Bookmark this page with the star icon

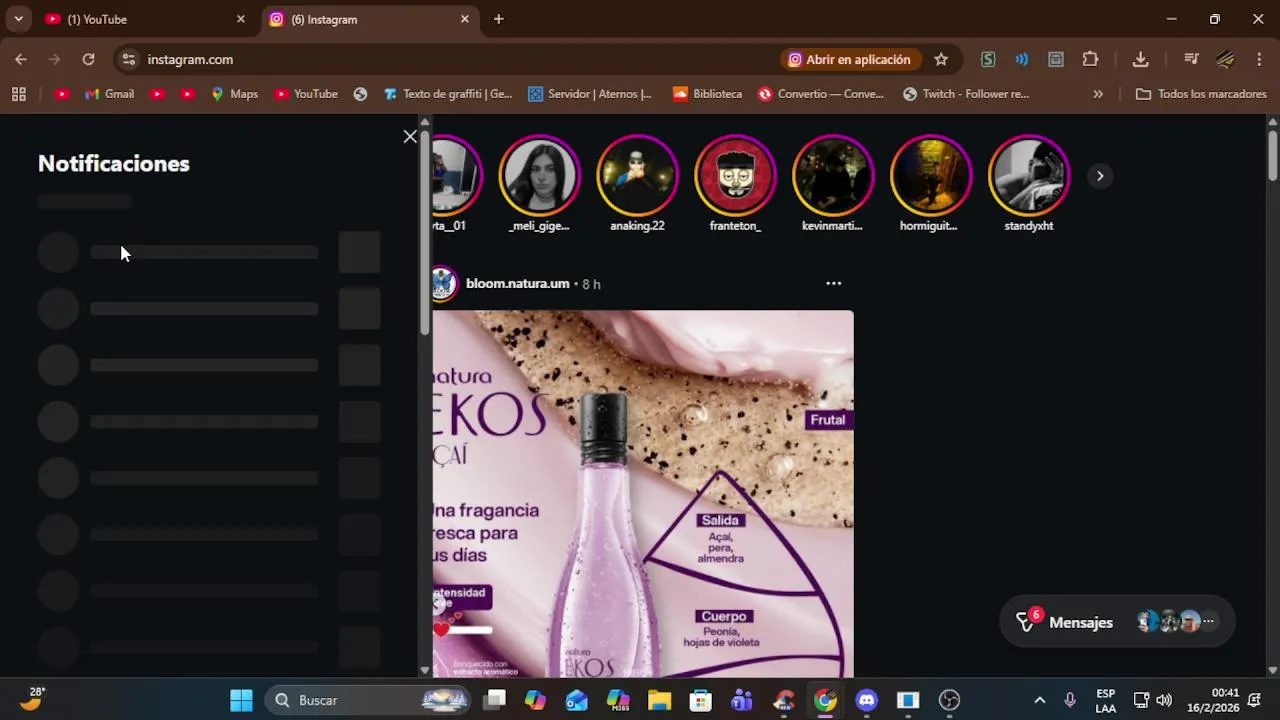(941, 60)
